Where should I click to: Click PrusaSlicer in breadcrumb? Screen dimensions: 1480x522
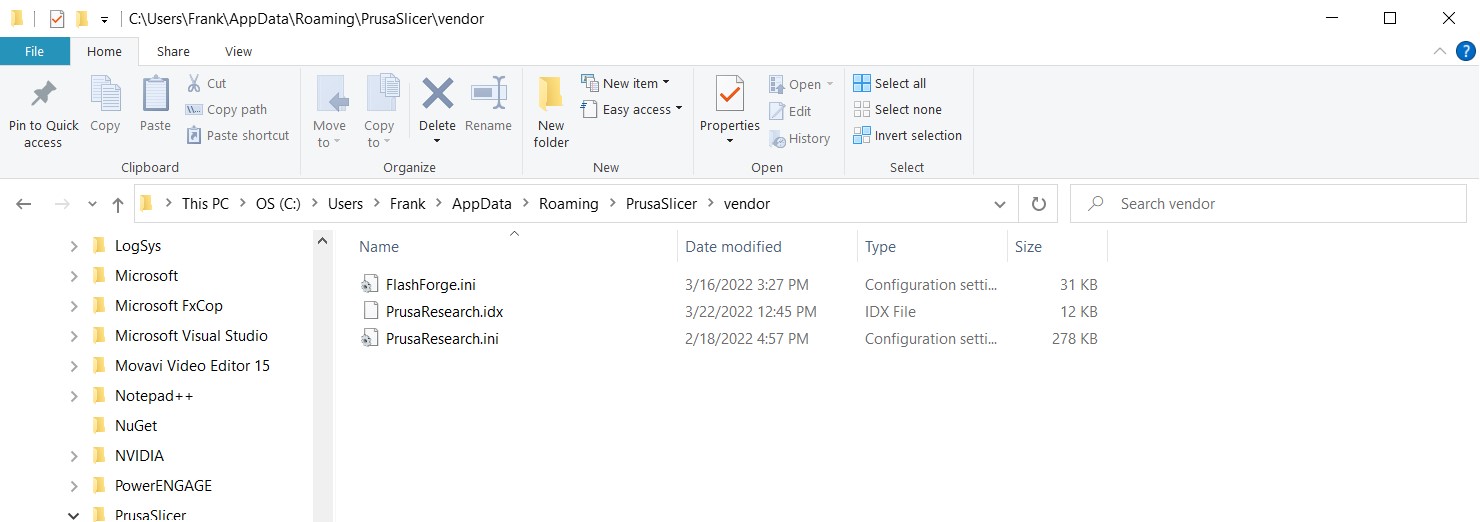coord(661,204)
